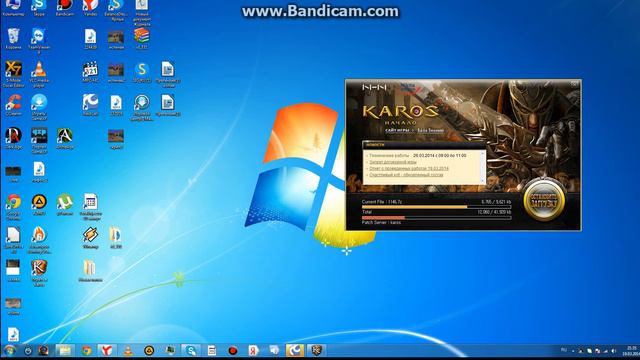
Task: Open the 'База Знаний' link in Karos launcher
Action: [430, 131]
